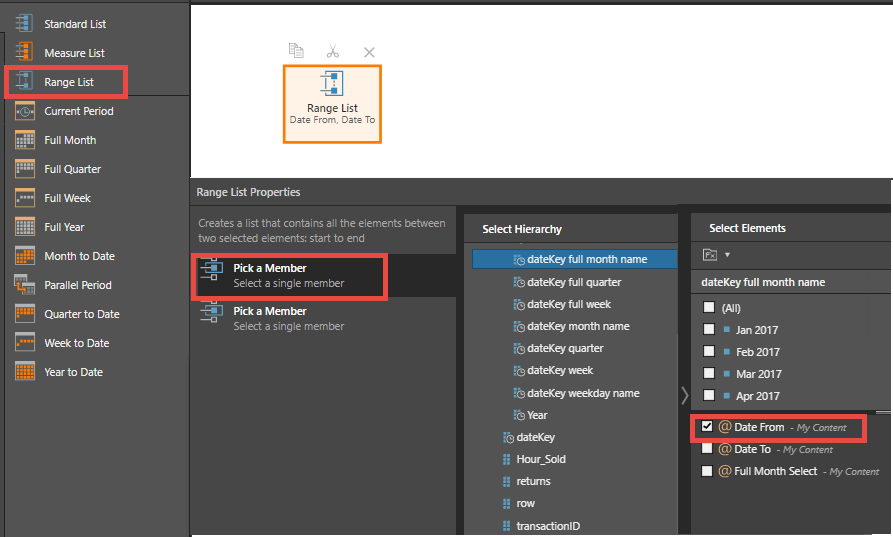The width and height of the screenshot is (893, 537).
Task: Choose the Range List icon in sidebar
Action: [x=24, y=81]
